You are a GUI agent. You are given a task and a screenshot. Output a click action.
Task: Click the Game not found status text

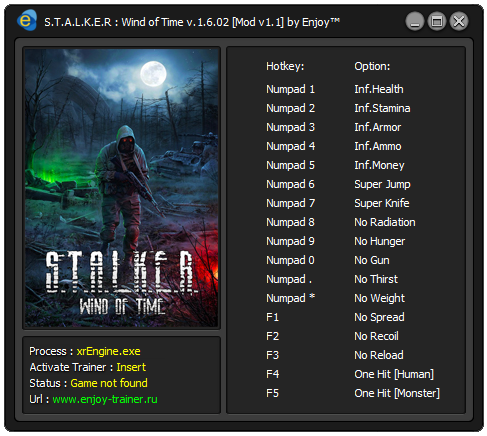point(109,383)
